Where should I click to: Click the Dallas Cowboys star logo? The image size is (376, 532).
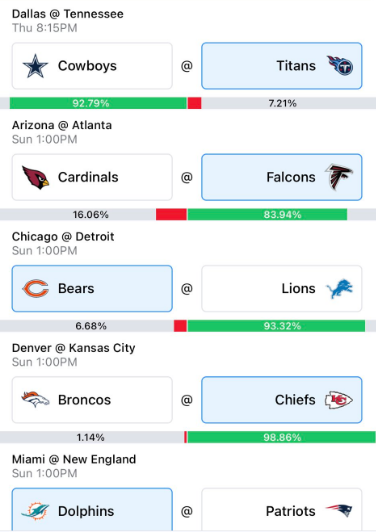[35, 66]
